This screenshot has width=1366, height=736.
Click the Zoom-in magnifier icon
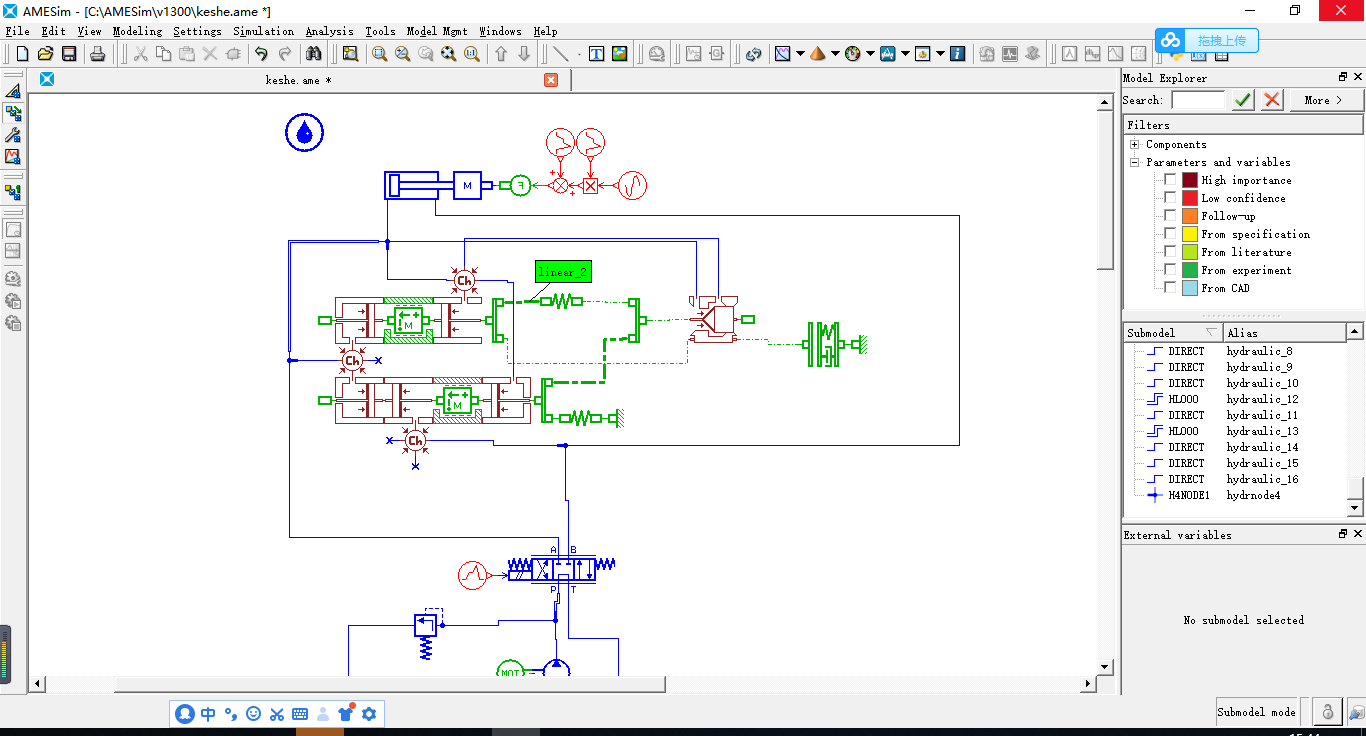[x=403, y=54]
